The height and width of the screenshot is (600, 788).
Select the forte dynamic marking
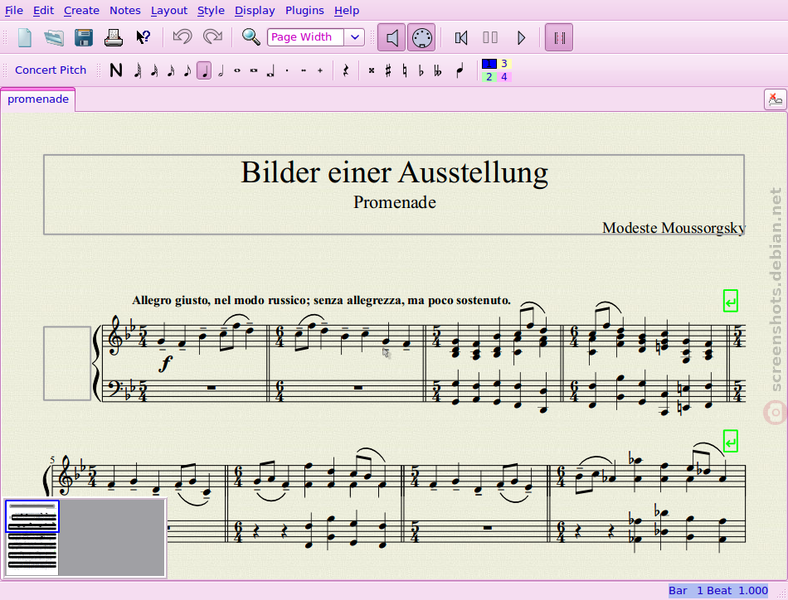(165, 363)
